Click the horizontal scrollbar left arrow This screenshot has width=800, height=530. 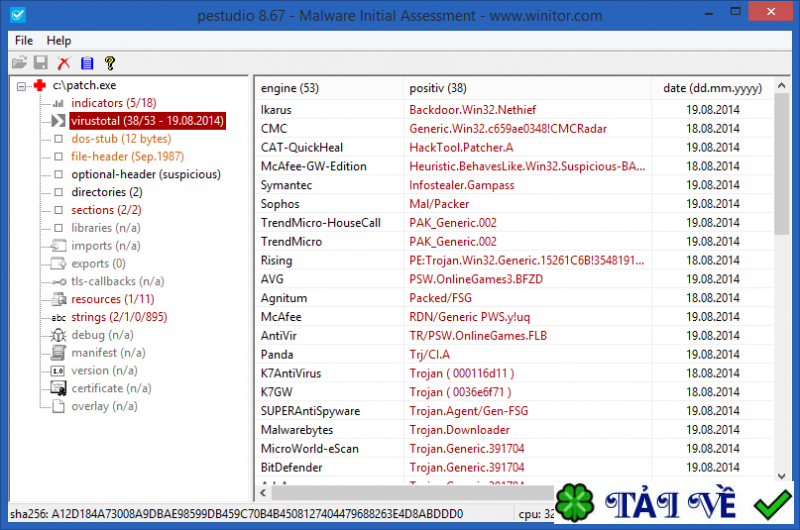tap(263, 492)
